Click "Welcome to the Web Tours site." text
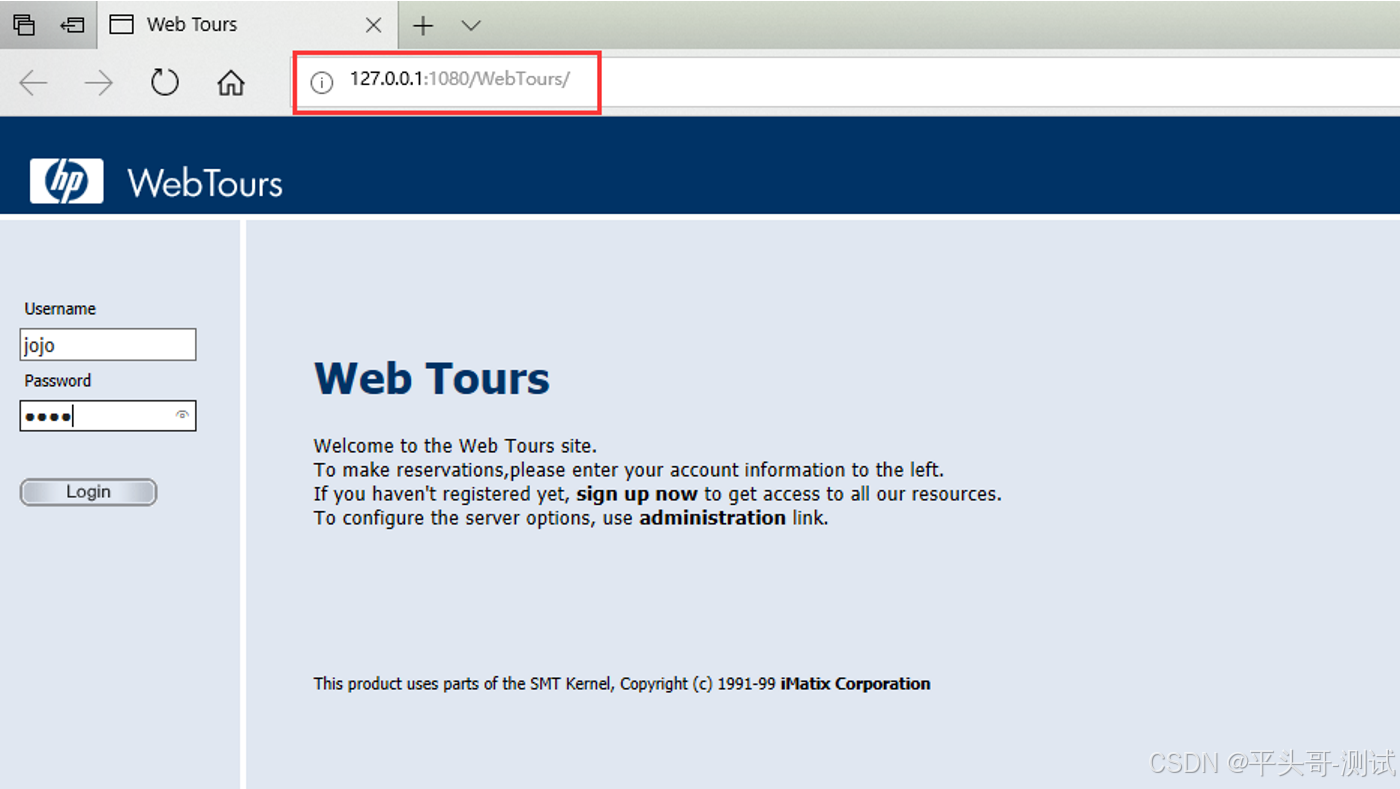The image size is (1400, 789). pyautogui.click(x=455, y=446)
